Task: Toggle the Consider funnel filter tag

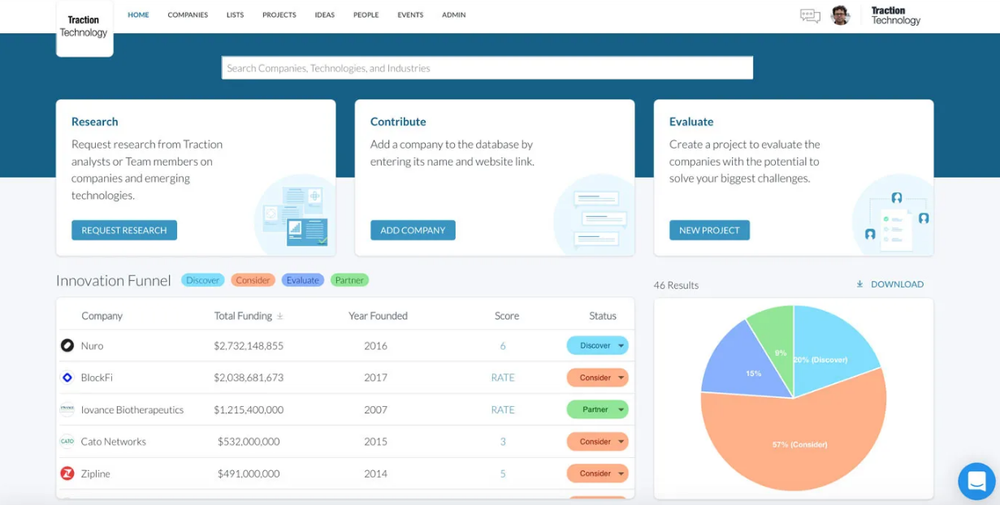Action: click(x=253, y=280)
